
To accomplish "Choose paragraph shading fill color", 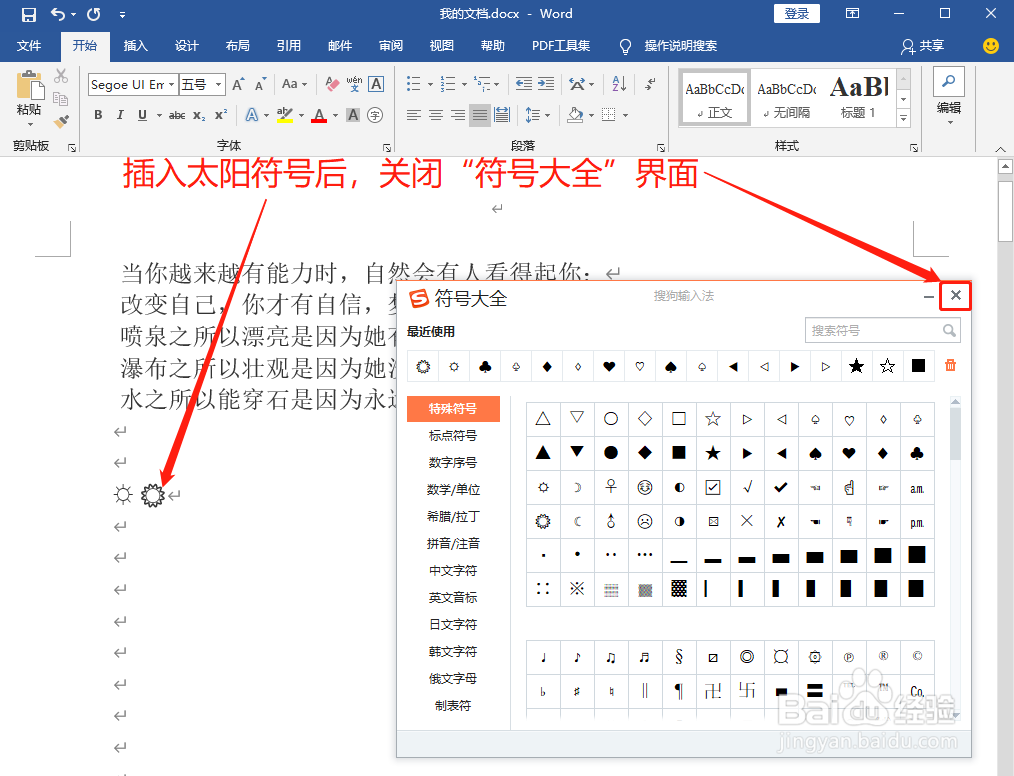I will tap(575, 115).
